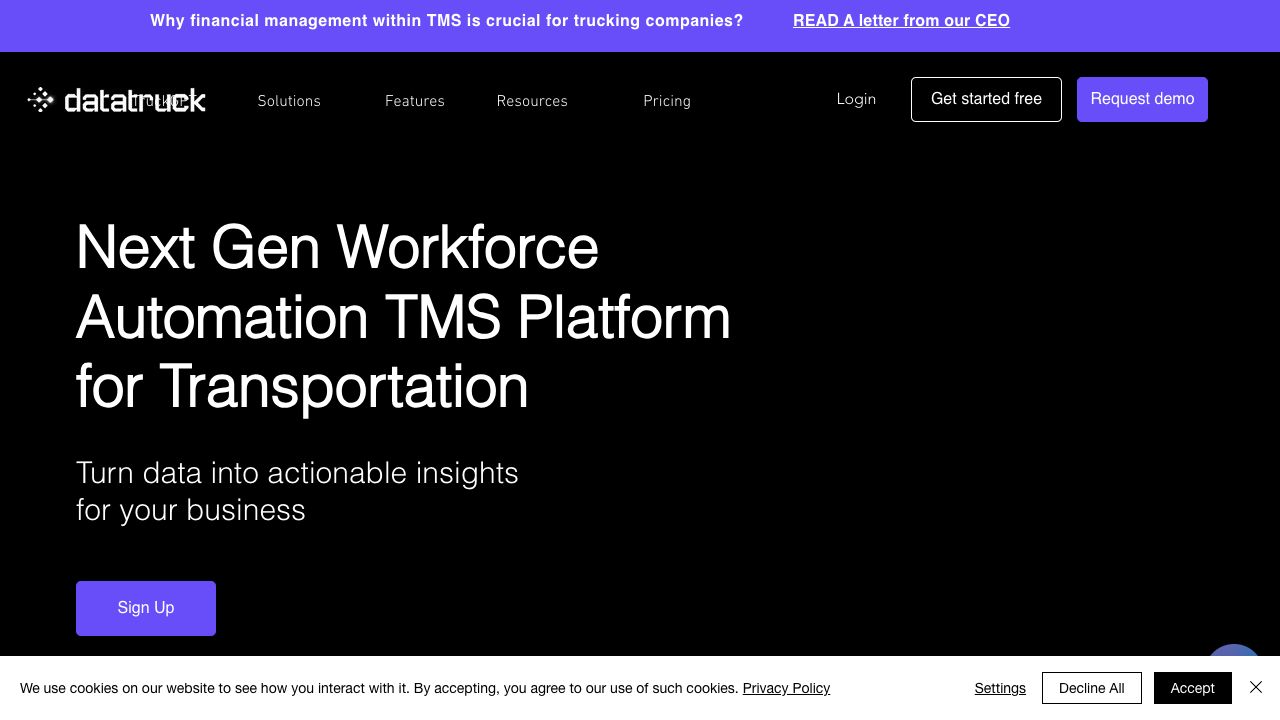Expand the Resources nav menu
This screenshot has width=1280, height=720.
click(x=532, y=101)
